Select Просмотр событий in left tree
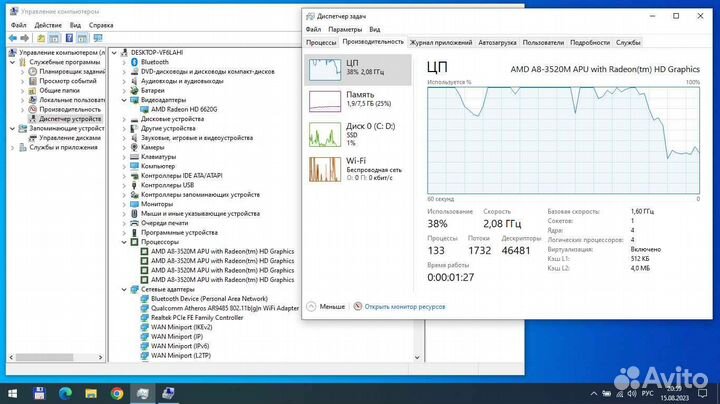The width and height of the screenshot is (720, 404). pos(68,81)
